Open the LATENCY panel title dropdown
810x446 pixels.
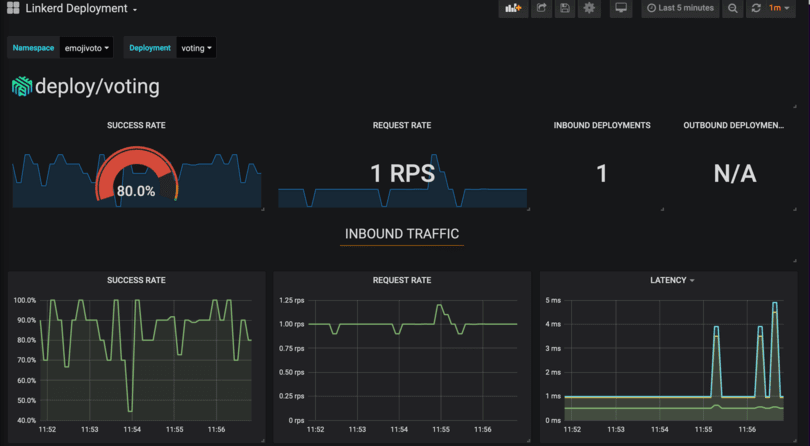tap(672, 280)
